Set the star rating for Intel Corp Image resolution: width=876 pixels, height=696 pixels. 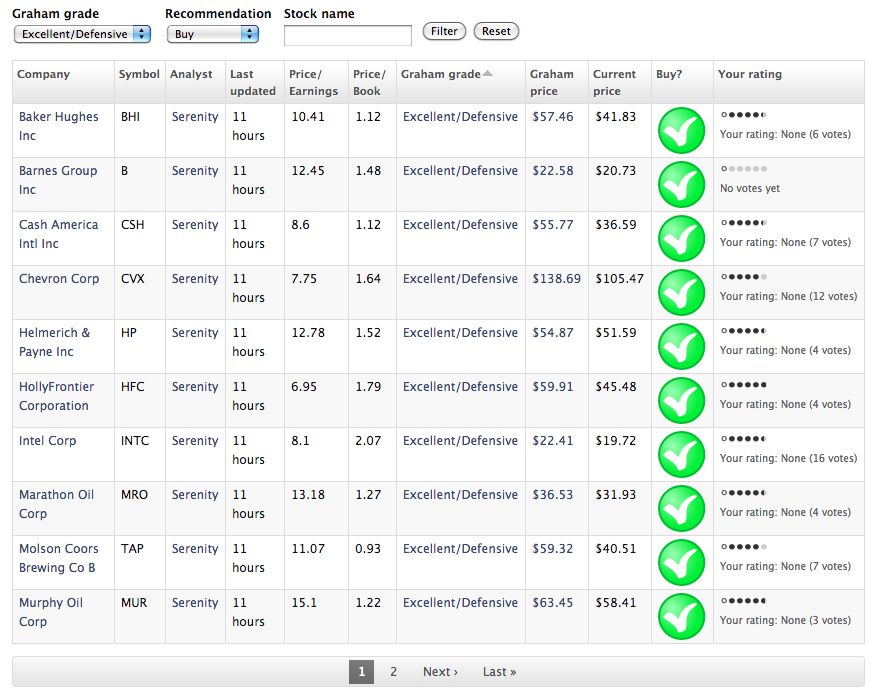tap(744, 438)
